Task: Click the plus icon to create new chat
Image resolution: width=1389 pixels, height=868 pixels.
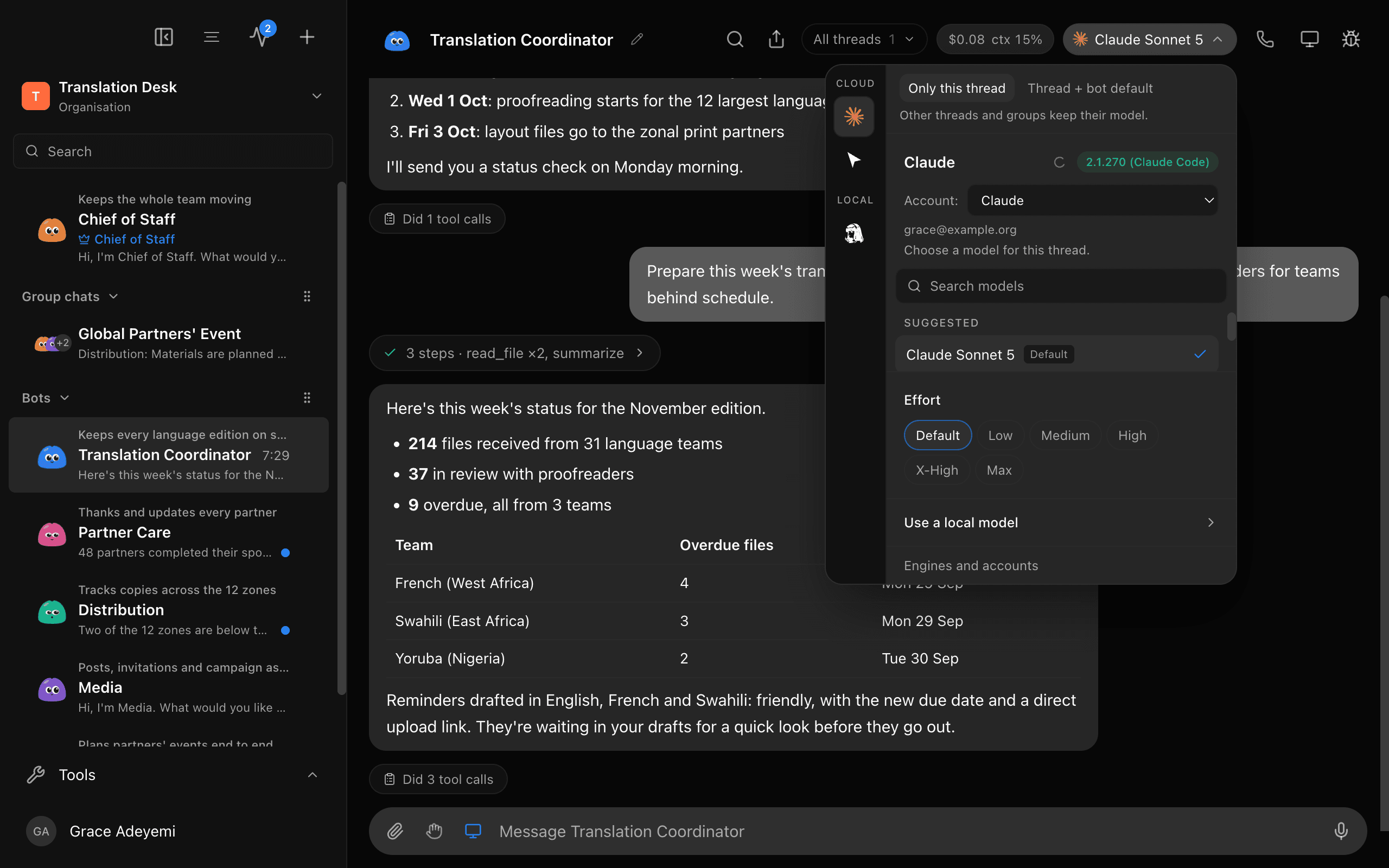Action: pyautogui.click(x=307, y=37)
